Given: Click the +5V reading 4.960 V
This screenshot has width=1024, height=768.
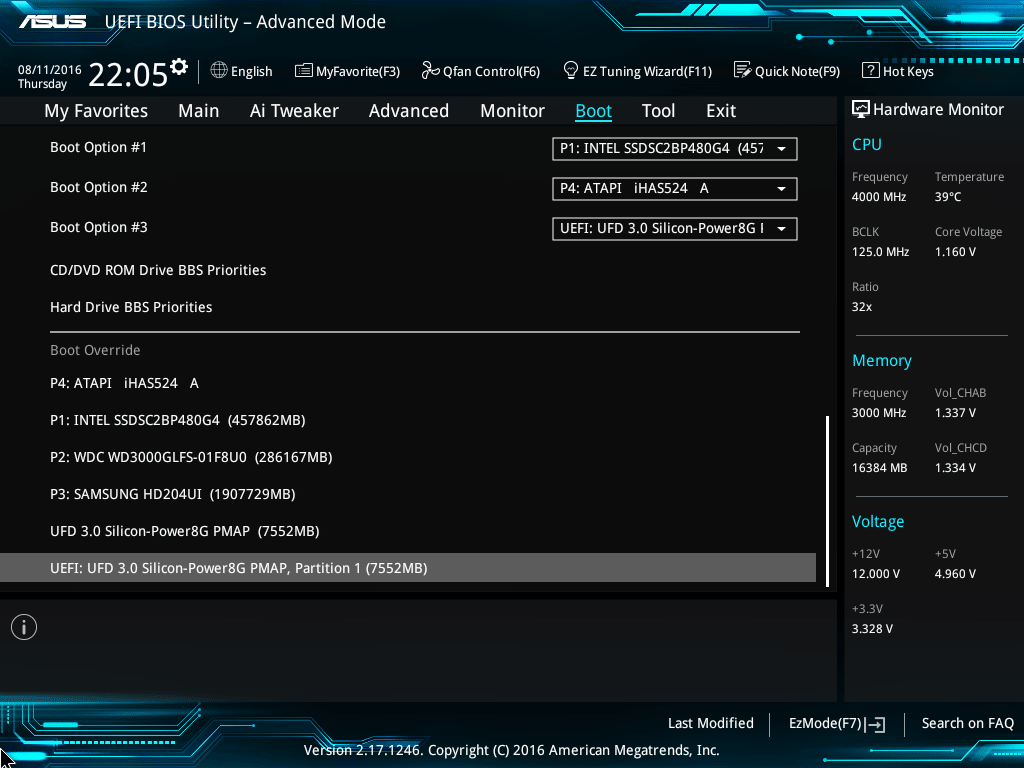Looking at the screenshot, I should click(955, 573).
